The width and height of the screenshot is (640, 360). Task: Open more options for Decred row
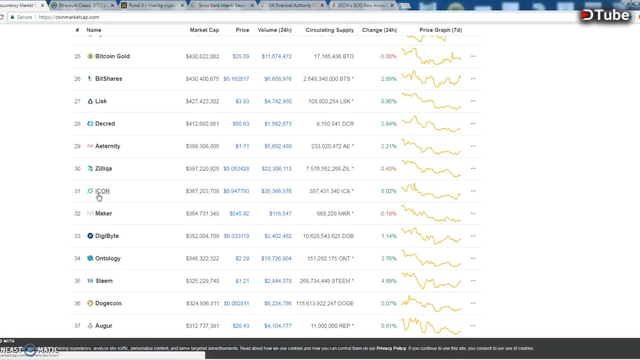click(x=473, y=124)
